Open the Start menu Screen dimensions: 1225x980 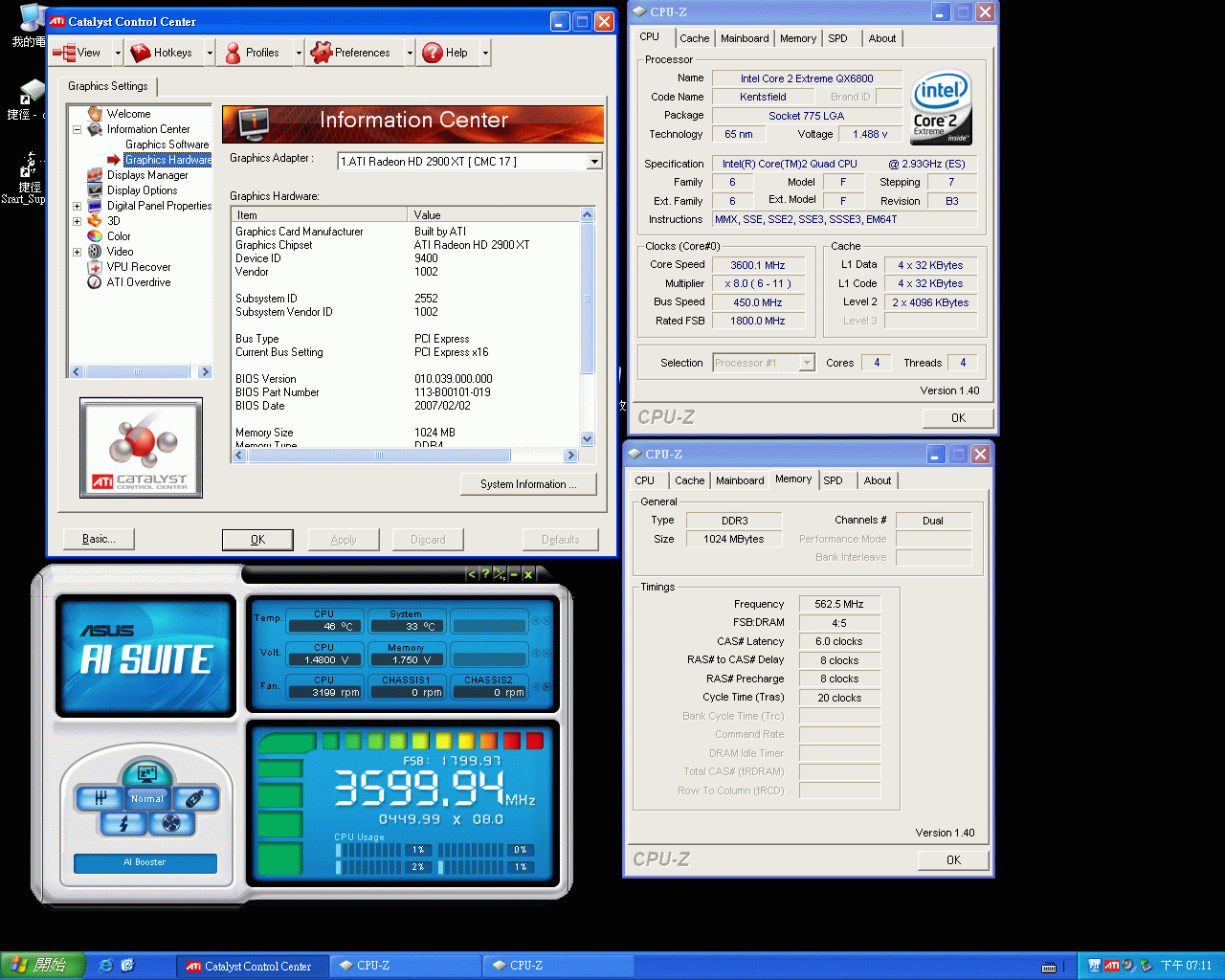pyautogui.click(x=43, y=966)
